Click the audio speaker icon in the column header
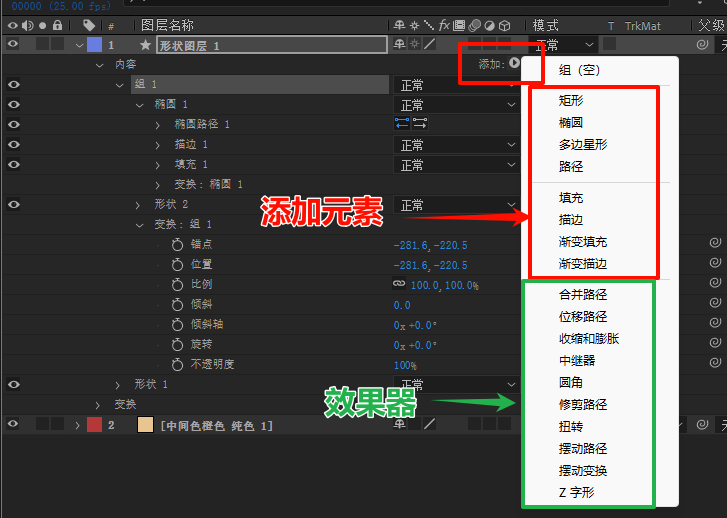This screenshot has width=727, height=518. point(28,26)
